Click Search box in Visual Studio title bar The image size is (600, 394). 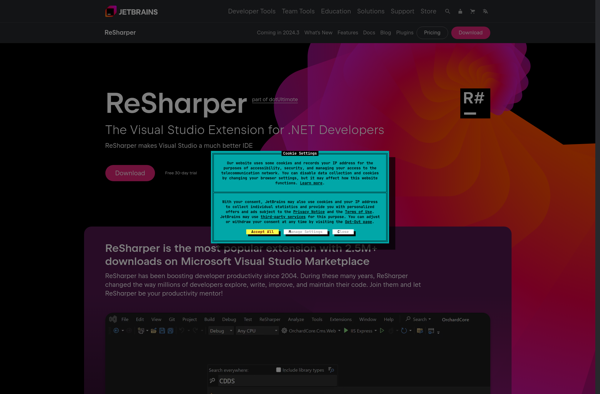(x=418, y=319)
